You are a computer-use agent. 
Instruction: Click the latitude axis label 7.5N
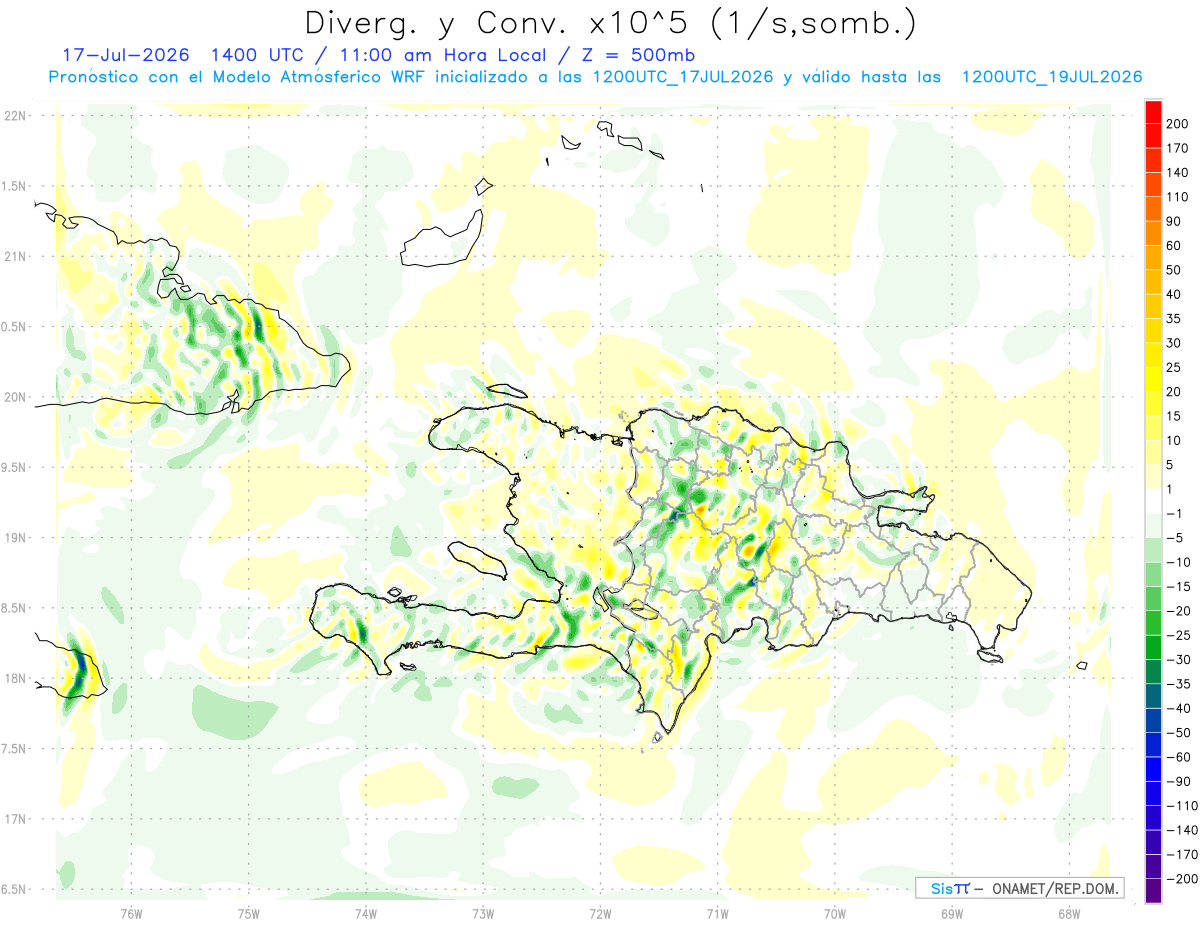[x=14, y=749]
